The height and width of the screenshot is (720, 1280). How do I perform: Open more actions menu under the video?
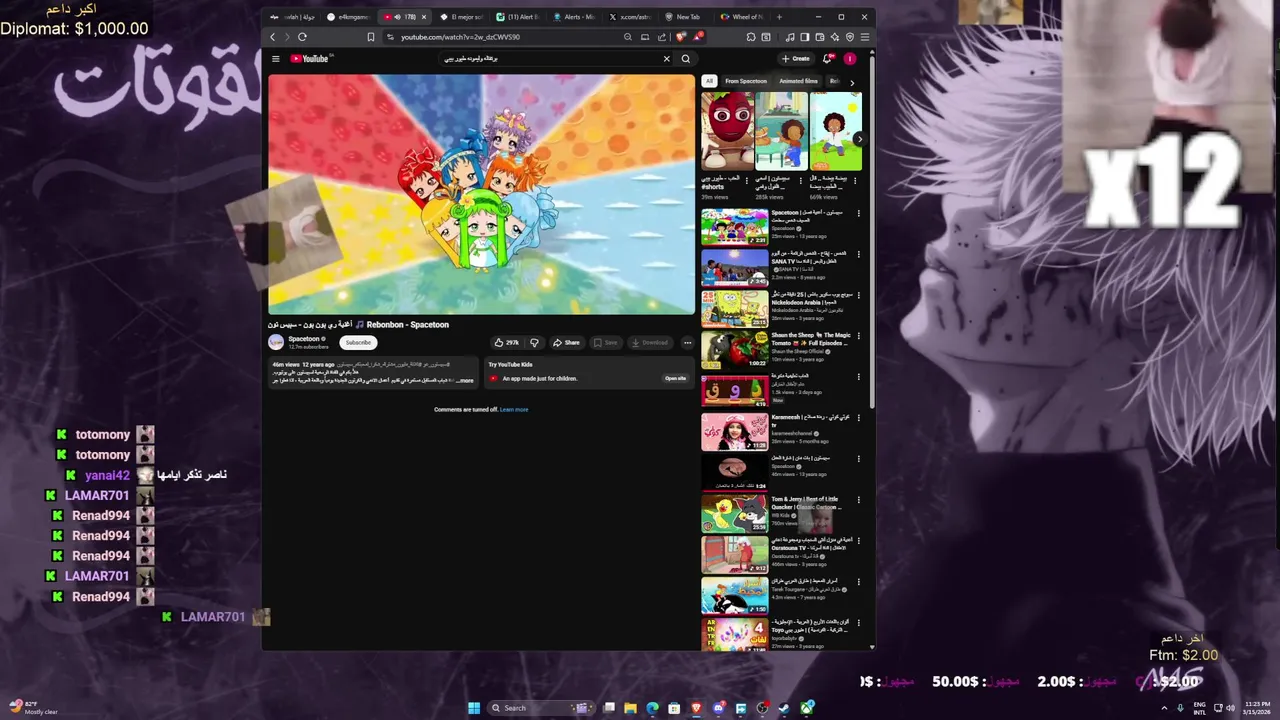(687, 342)
